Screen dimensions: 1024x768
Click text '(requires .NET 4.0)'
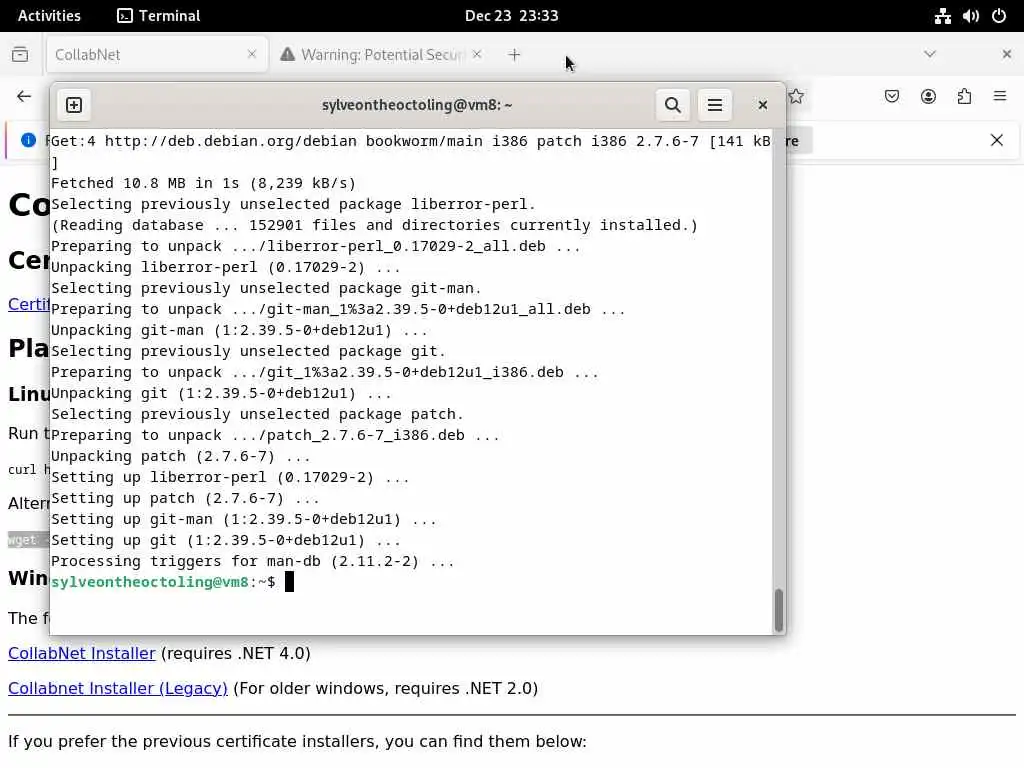236,653
